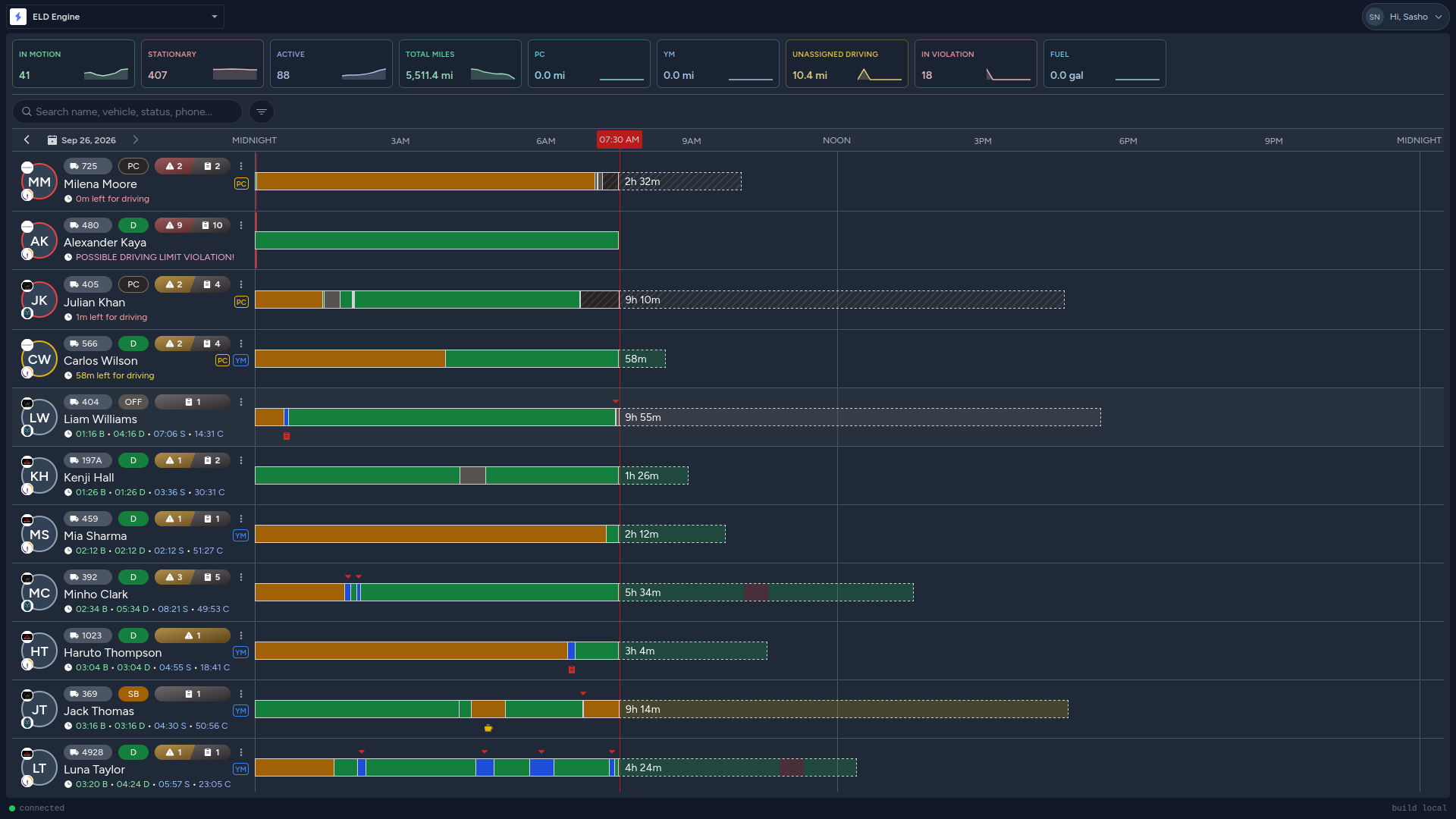
Task: Open Minho Clark's row options menu
Action: [241, 577]
